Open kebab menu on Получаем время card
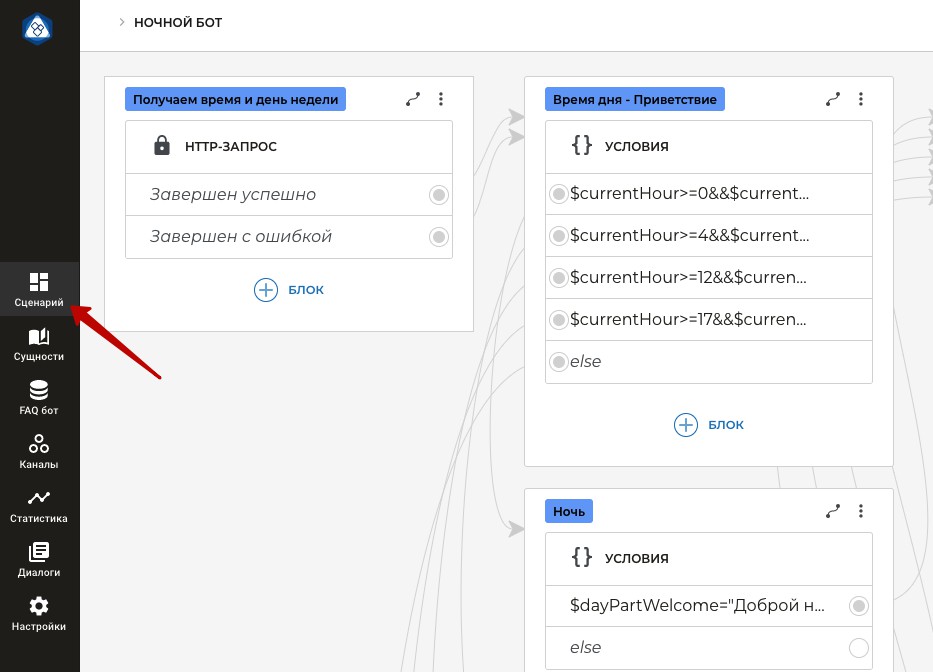 coord(441,99)
